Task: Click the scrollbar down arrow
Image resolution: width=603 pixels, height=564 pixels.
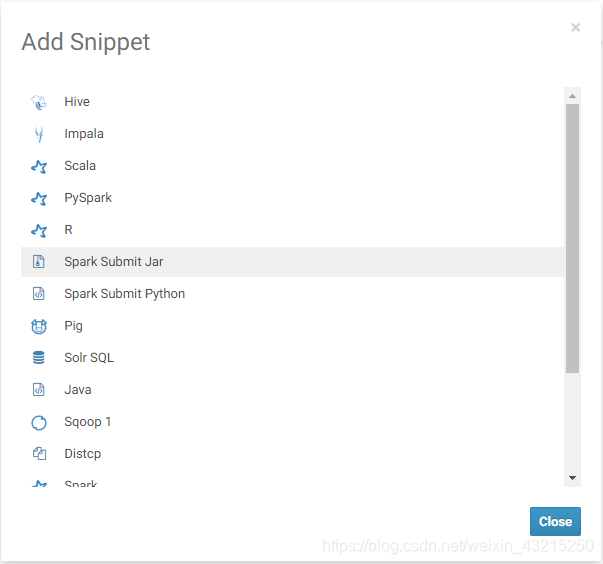Action: click(572, 478)
